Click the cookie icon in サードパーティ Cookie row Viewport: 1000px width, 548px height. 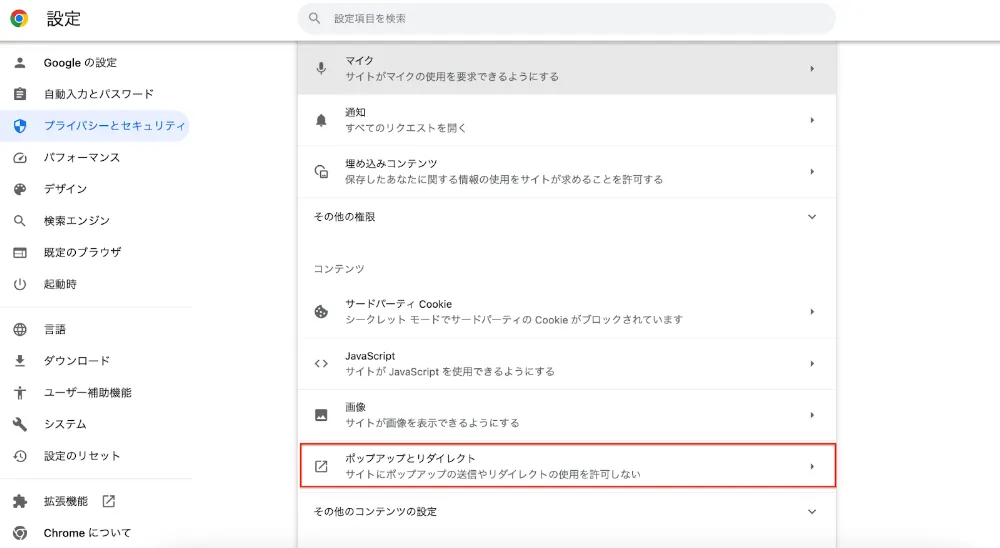click(321, 312)
